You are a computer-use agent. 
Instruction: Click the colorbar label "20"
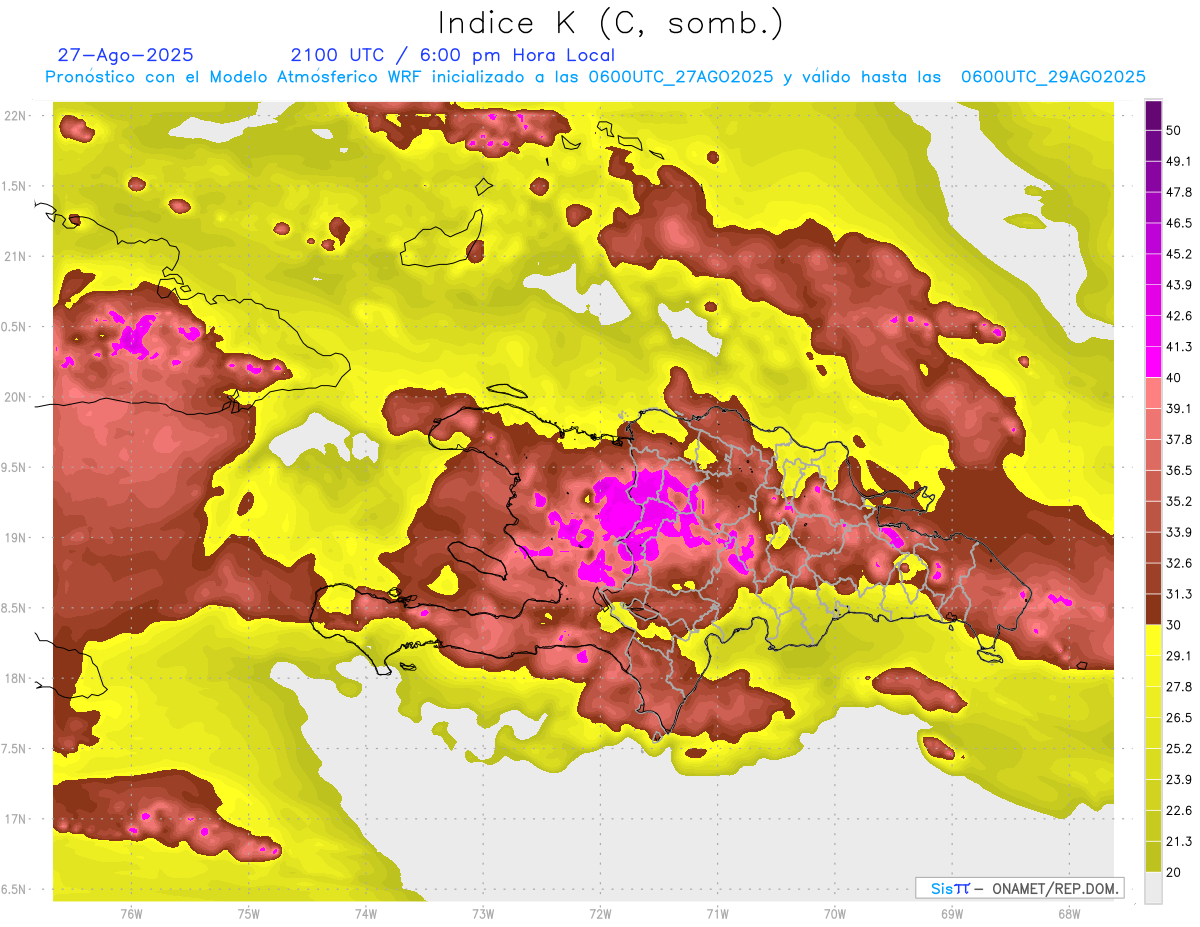[1175, 872]
